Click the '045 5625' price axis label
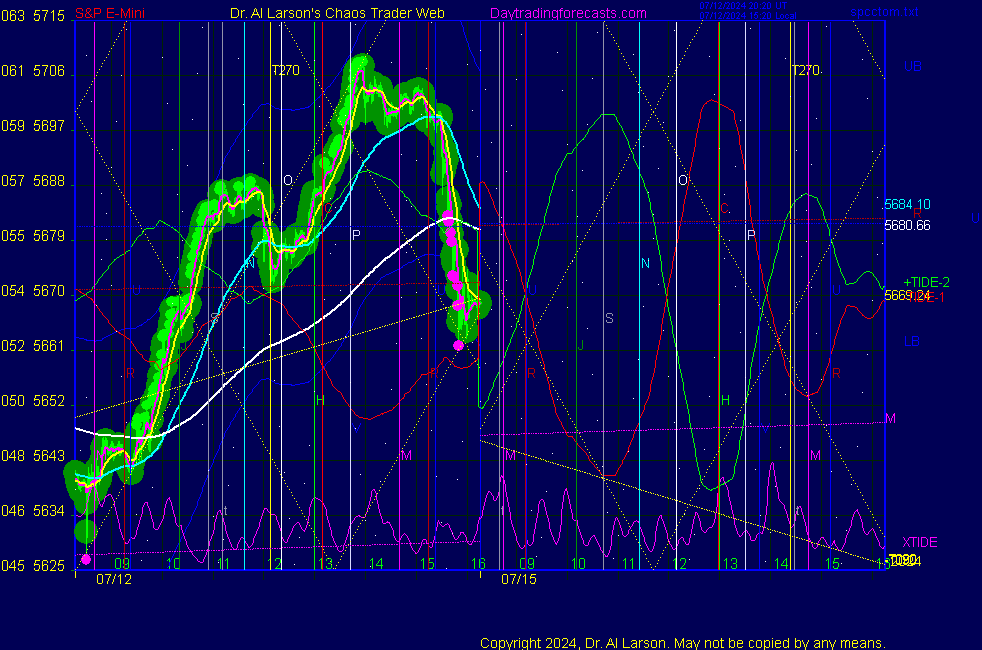The image size is (982, 650). [33, 566]
